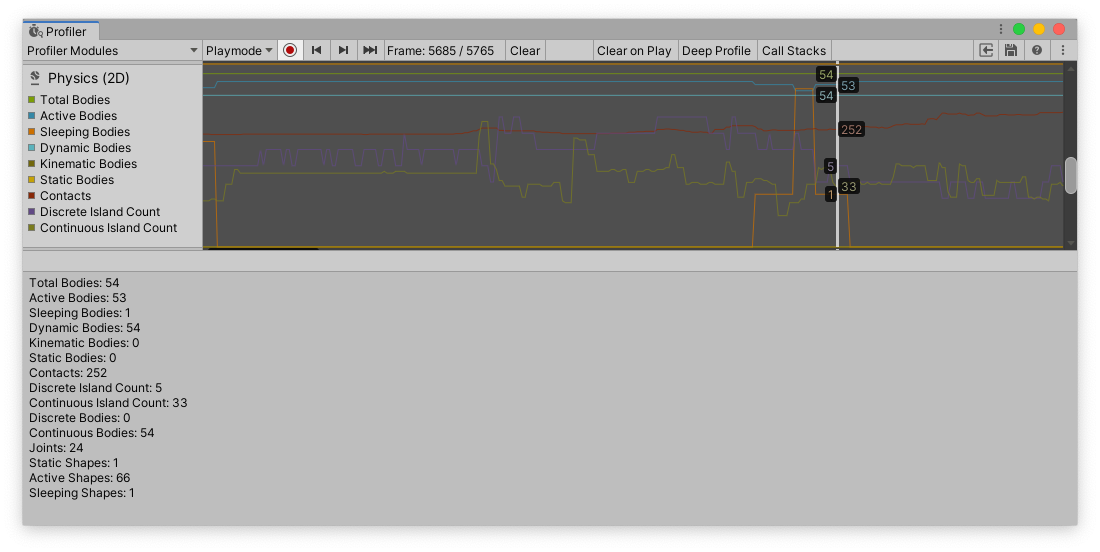This screenshot has width=1100, height=552.
Task: Open the Profiler Modules dropdown
Action: [112, 50]
